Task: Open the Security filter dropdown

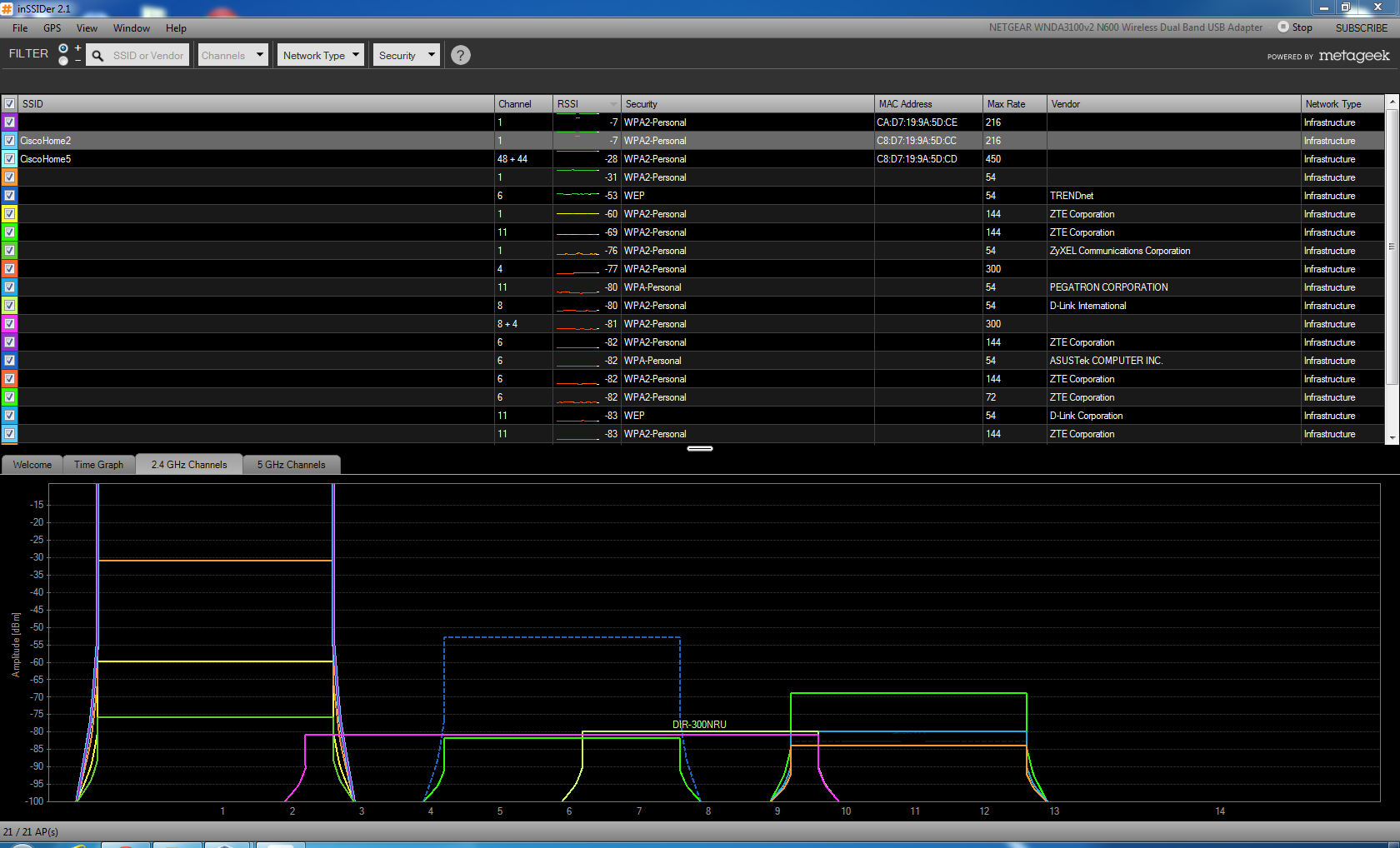Action: pos(407,56)
